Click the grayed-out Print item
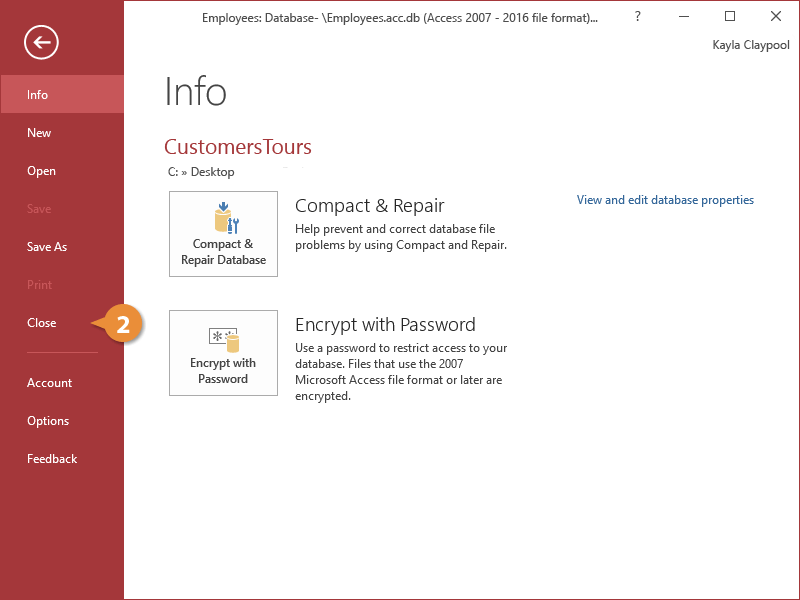Image resolution: width=800 pixels, height=600 pixels. [39, 285]
